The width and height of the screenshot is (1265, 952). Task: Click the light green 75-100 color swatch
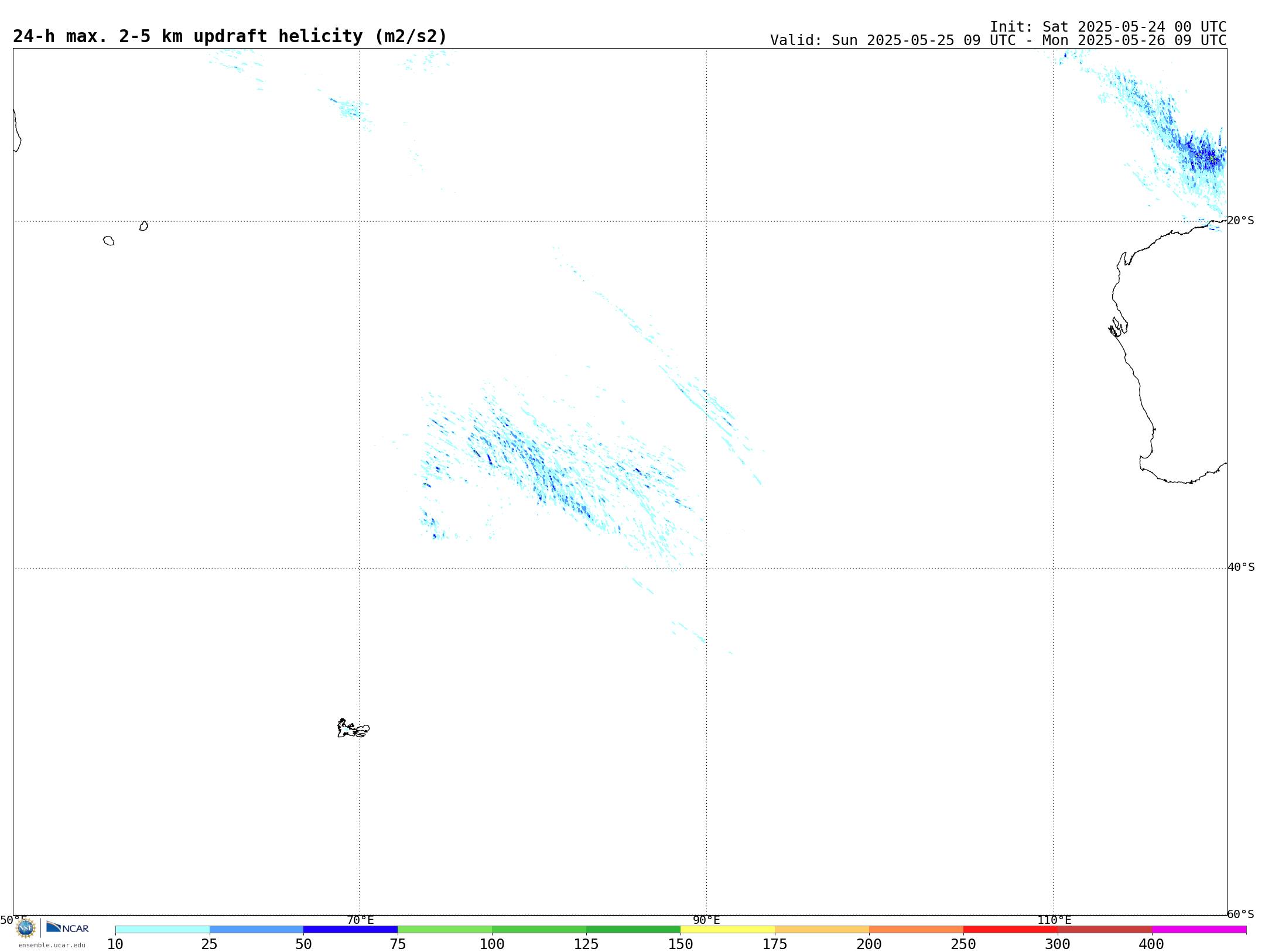[445, 930]
